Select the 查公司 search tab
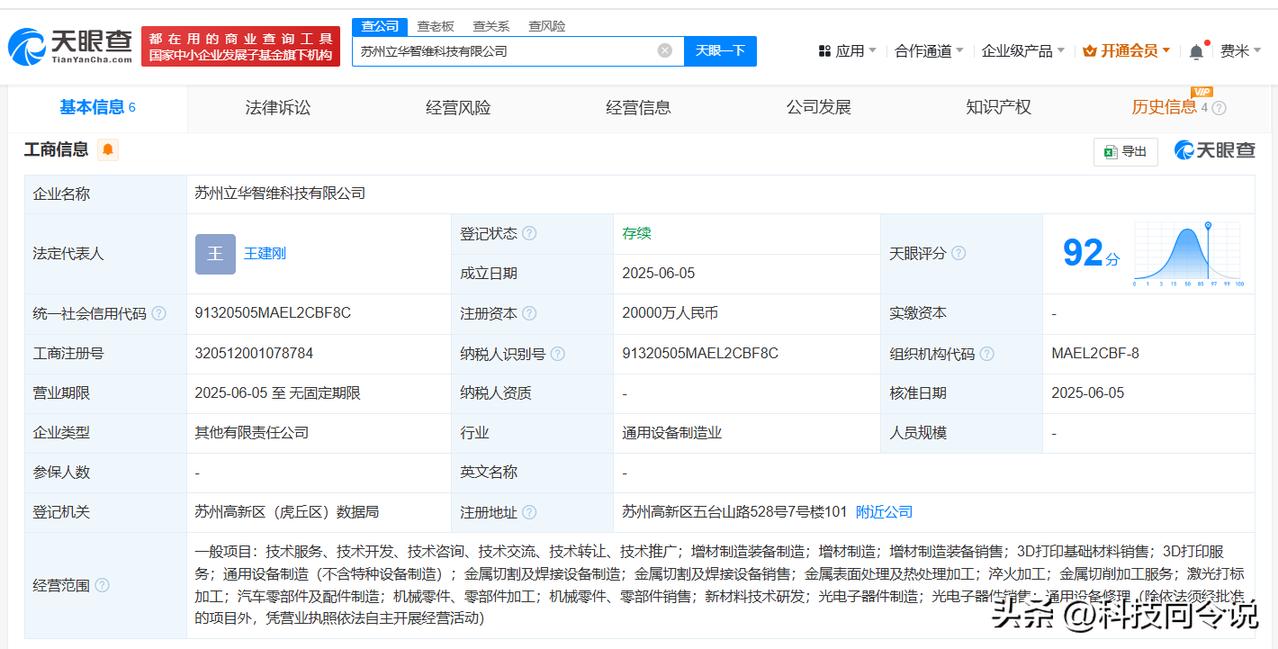The width and height of the screenshot is (1278, 649). (380, 26)
